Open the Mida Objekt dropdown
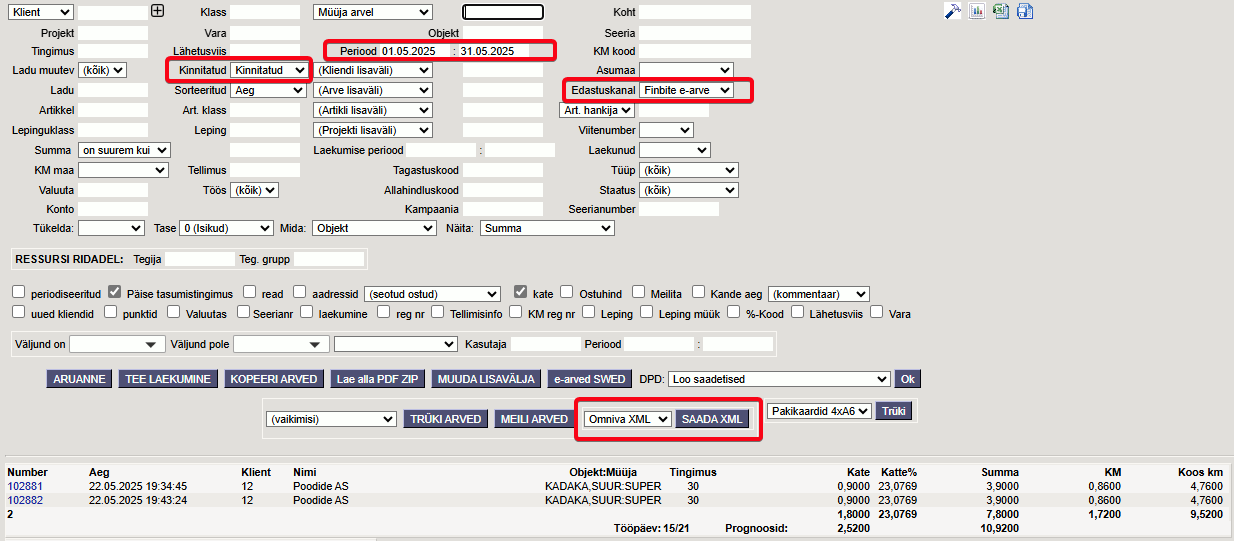Screen dimensions: 1234x541 point(374,228)
